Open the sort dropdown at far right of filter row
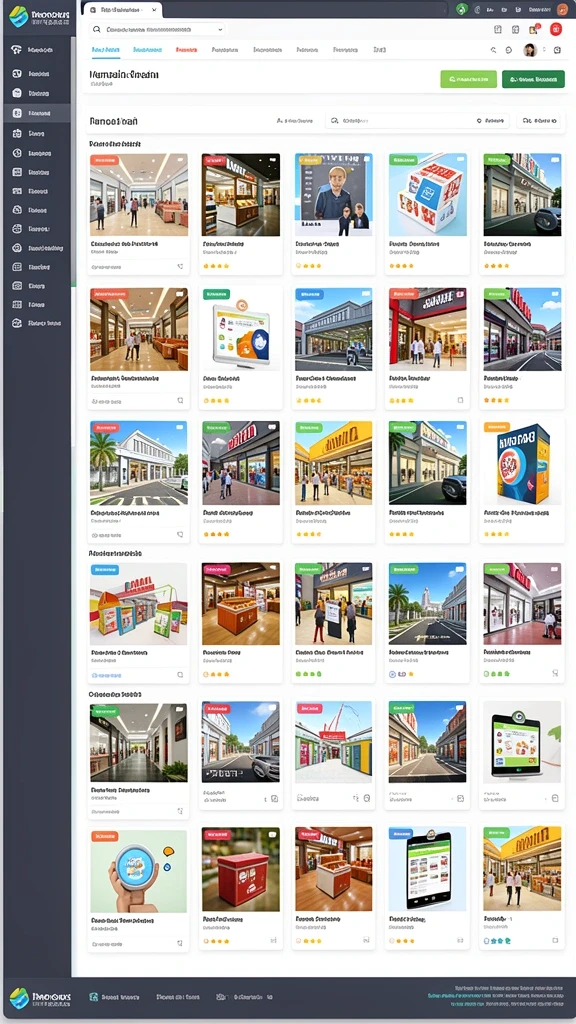 (539, 121)
